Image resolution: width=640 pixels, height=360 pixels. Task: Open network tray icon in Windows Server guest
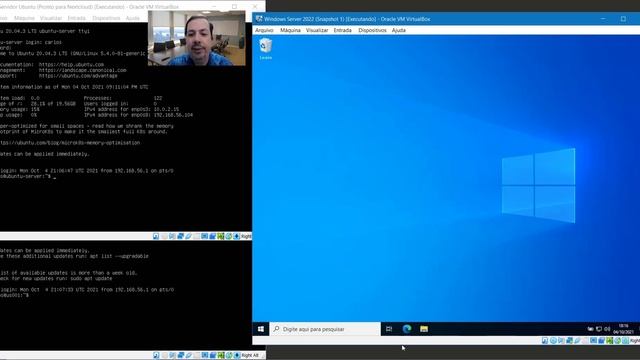tap(599, 329)
